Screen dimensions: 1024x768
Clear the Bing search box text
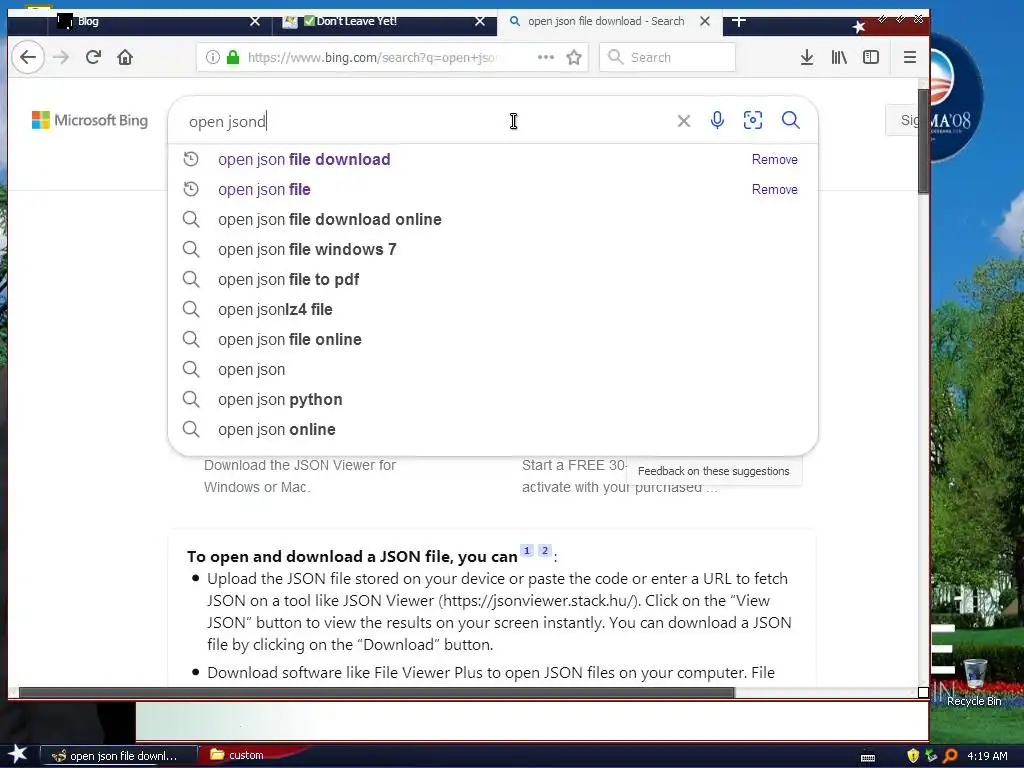click(684, 121)
